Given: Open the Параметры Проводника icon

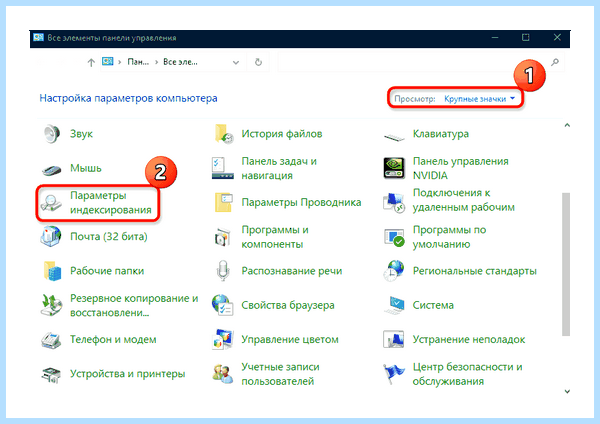Looking at the screenshot, I should point(223,202).
